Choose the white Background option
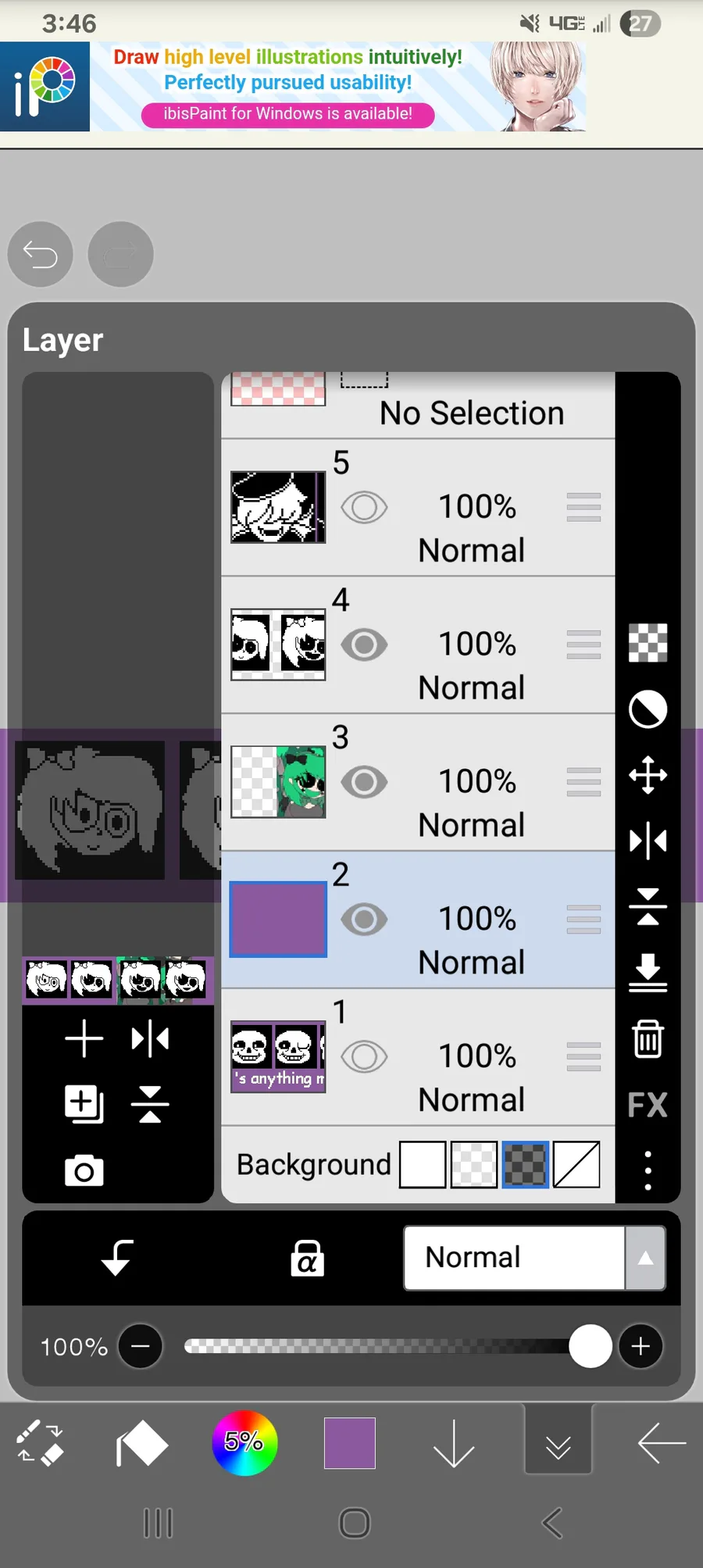This screenshot has width=703, height=1568. (x=423, y=1164)
